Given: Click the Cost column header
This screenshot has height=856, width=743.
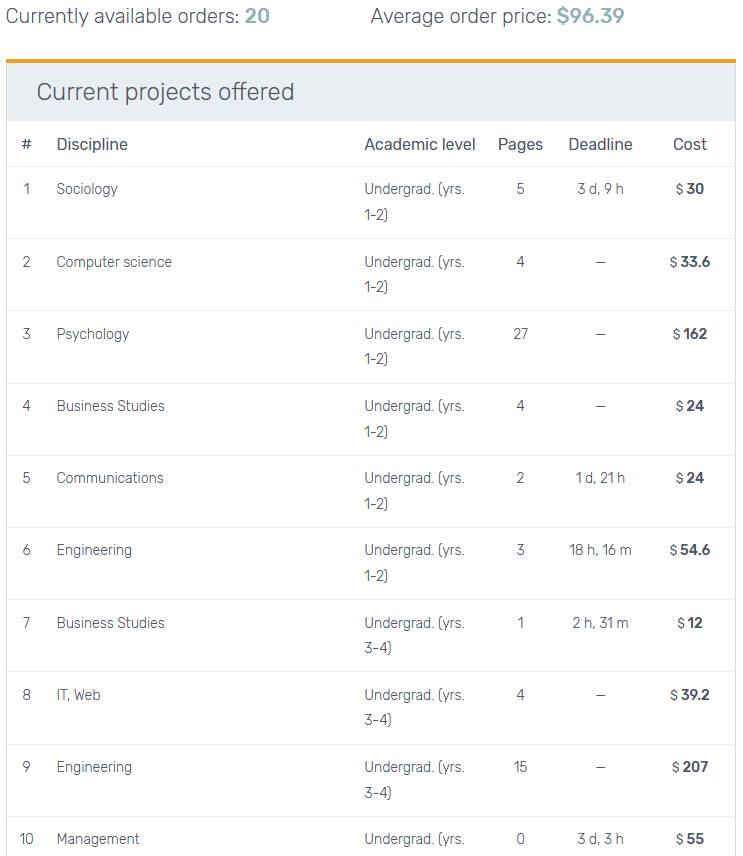Looking at the screenshot, I should click(x=690, y=144).
